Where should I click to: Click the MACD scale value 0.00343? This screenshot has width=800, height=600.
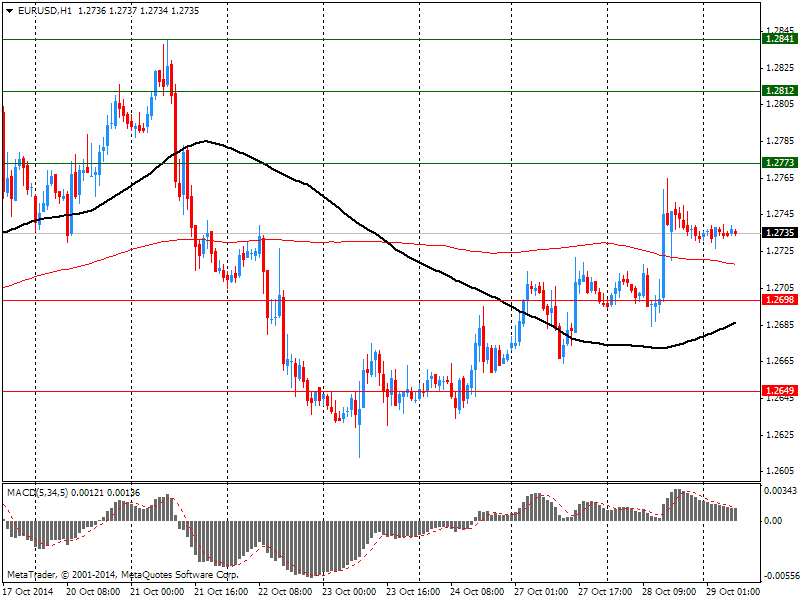(x=780, y=491)
